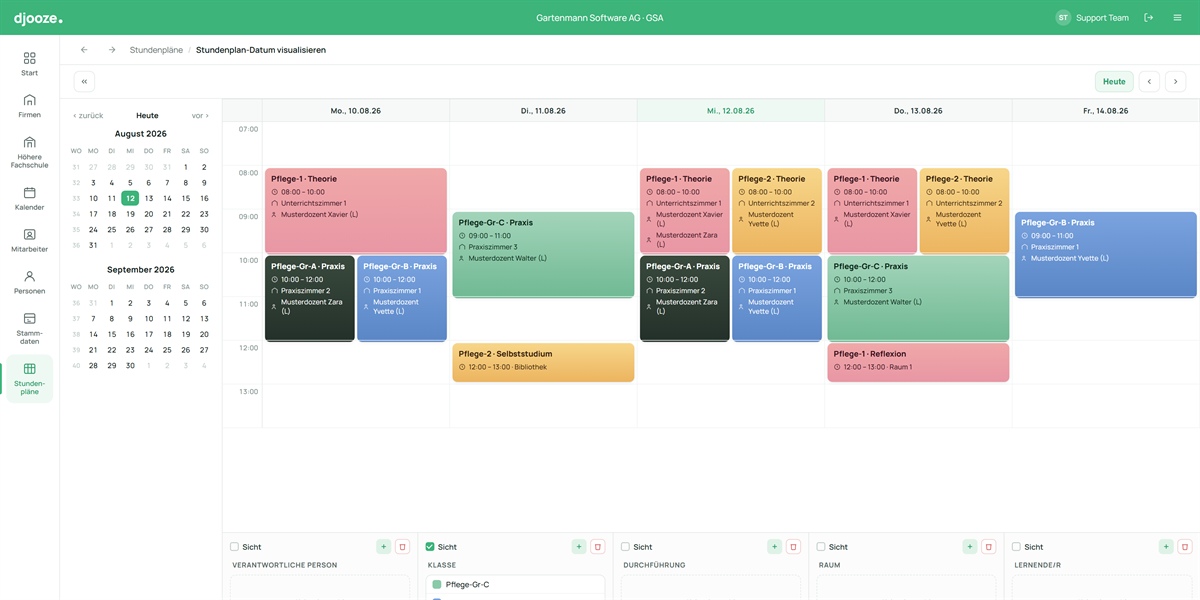Click Heute in the mini calendar
The width and height of the screenshot is (1200, 600).
(x=147, y=116)
